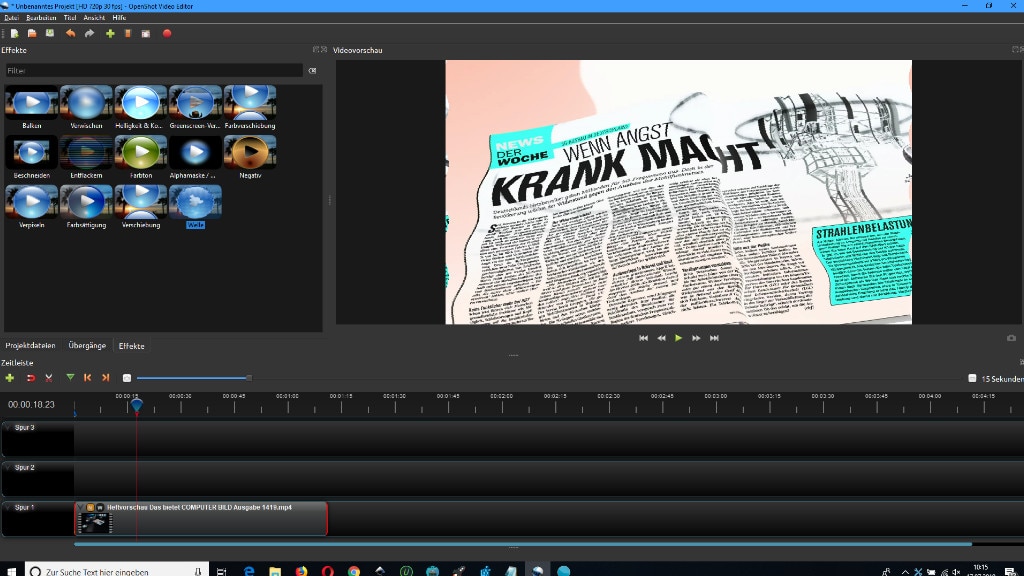
Task: Jump to the previous marker icon
Action: pyautogui.click(x=86, y=378)
